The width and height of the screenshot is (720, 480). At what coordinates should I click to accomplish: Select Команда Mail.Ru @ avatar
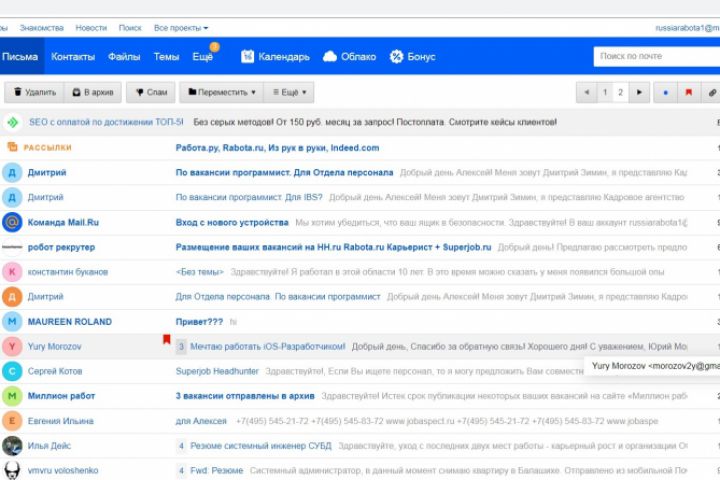coord(12,222)
